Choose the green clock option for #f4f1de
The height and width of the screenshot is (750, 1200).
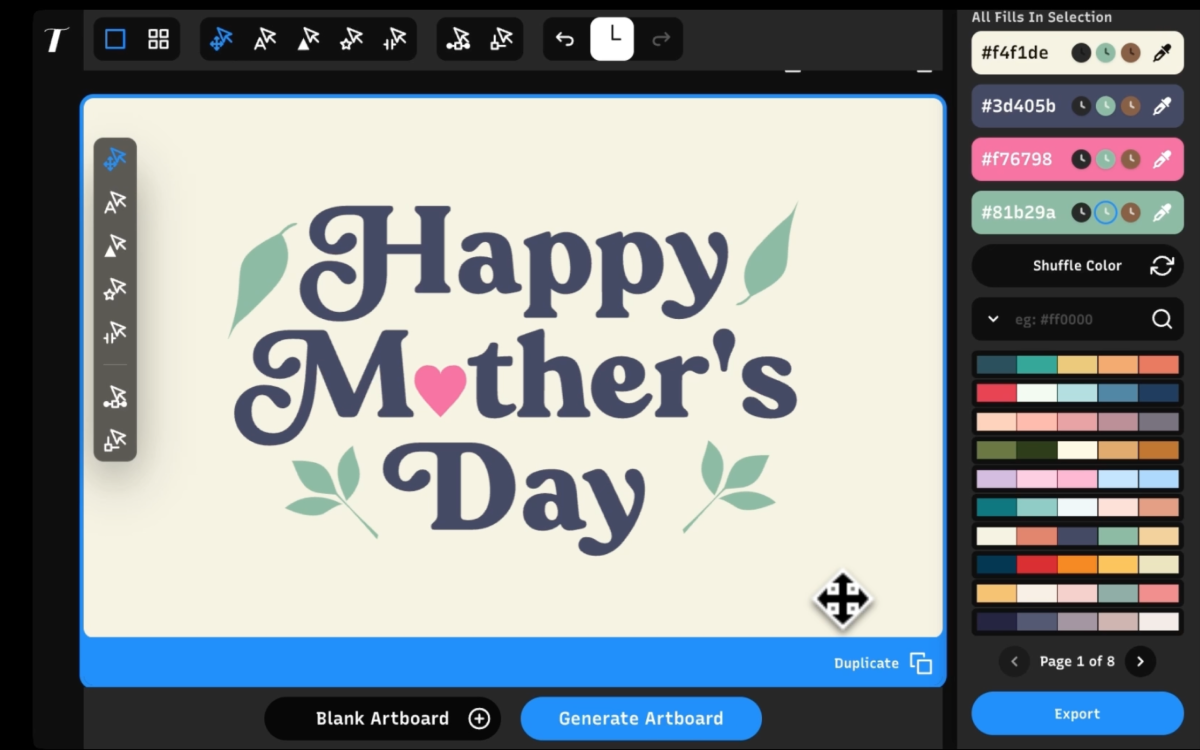(1105, 53)
